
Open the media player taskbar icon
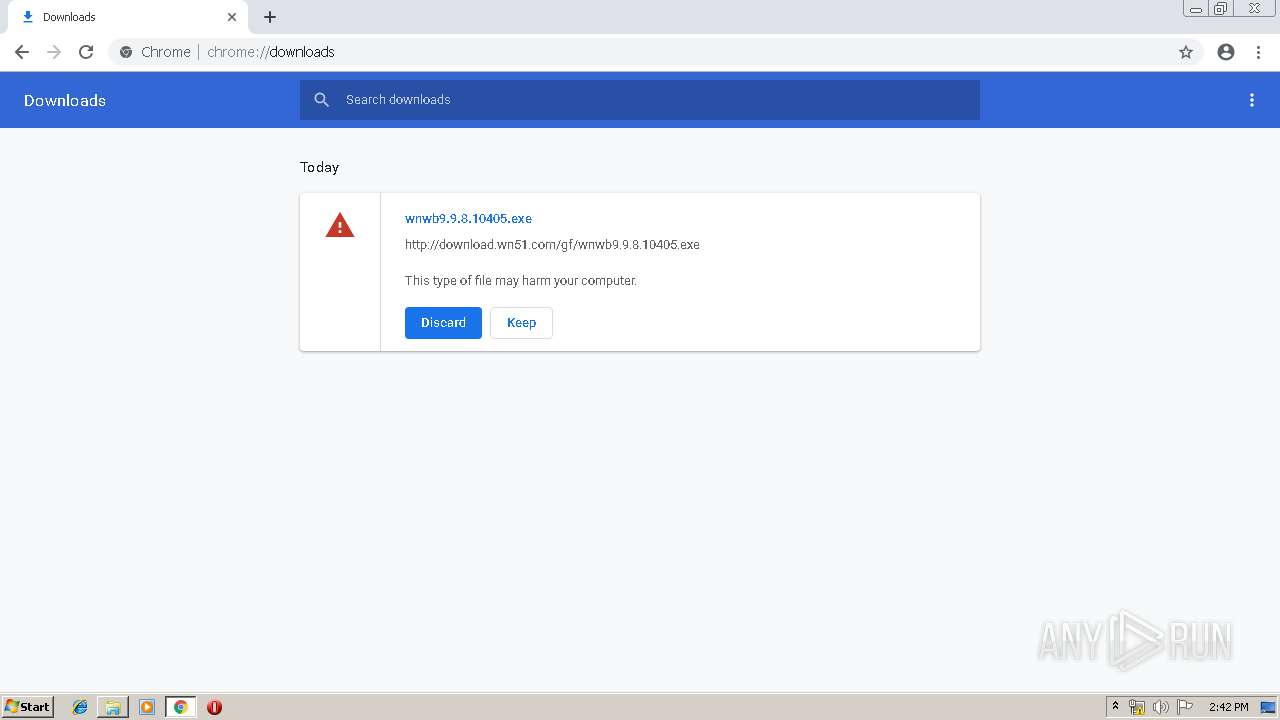[146, 707]
